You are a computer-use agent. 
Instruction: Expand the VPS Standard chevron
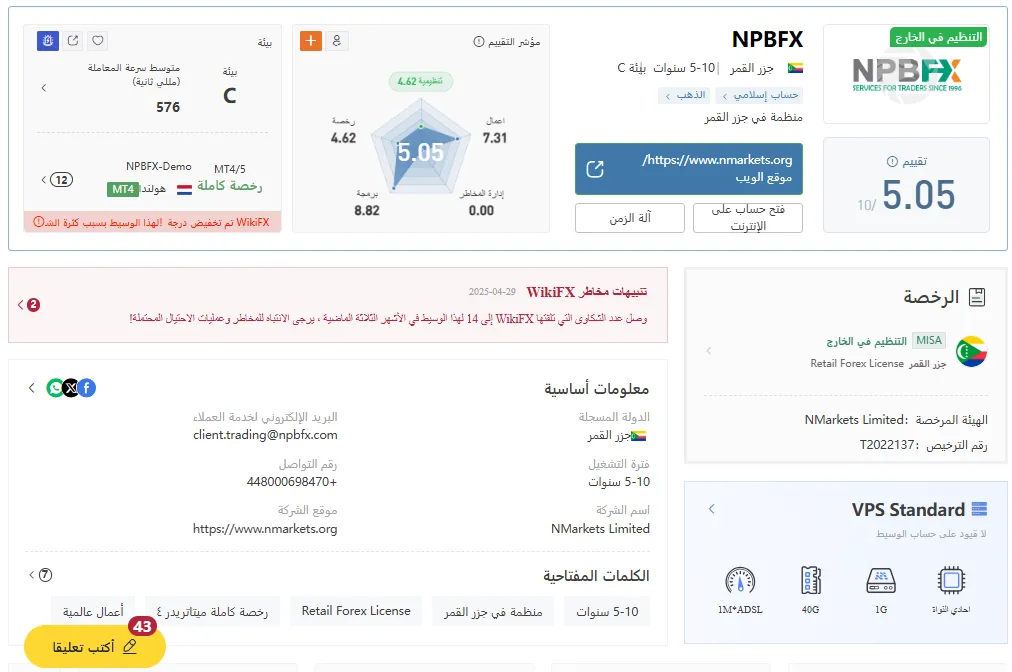712,509
